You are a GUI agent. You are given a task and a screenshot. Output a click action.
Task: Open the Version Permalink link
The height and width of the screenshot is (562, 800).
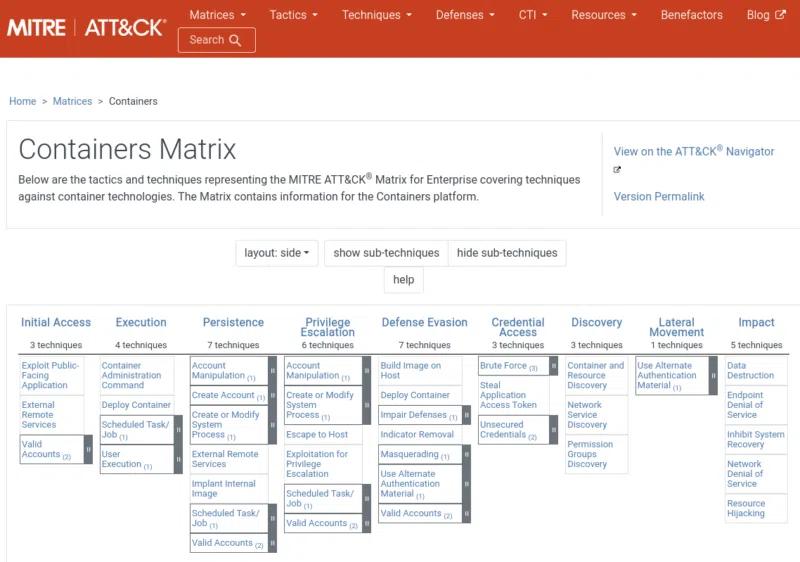point(659,196)
